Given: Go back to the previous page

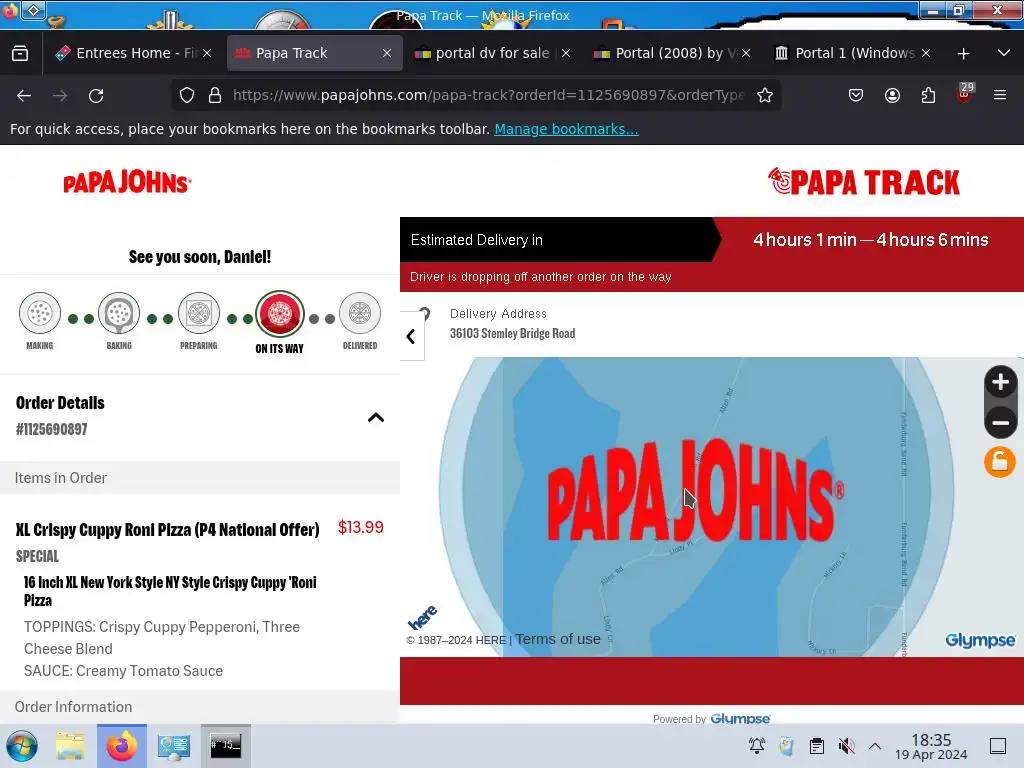Looking at the screenshot, I should (24, 96).
